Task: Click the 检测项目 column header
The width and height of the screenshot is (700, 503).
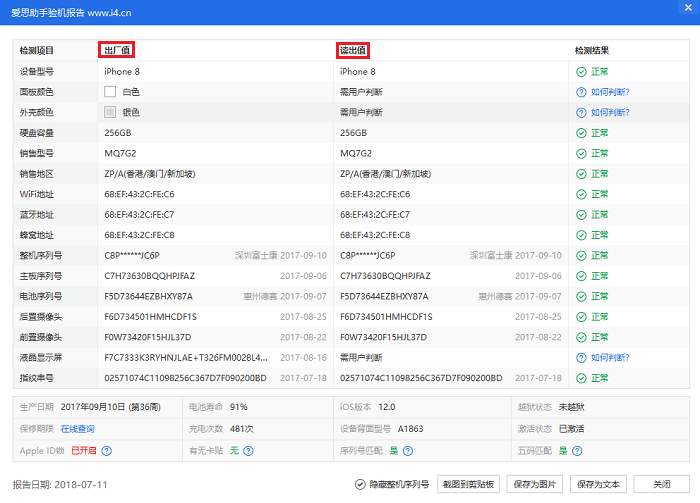Action: tap(36, 50)
